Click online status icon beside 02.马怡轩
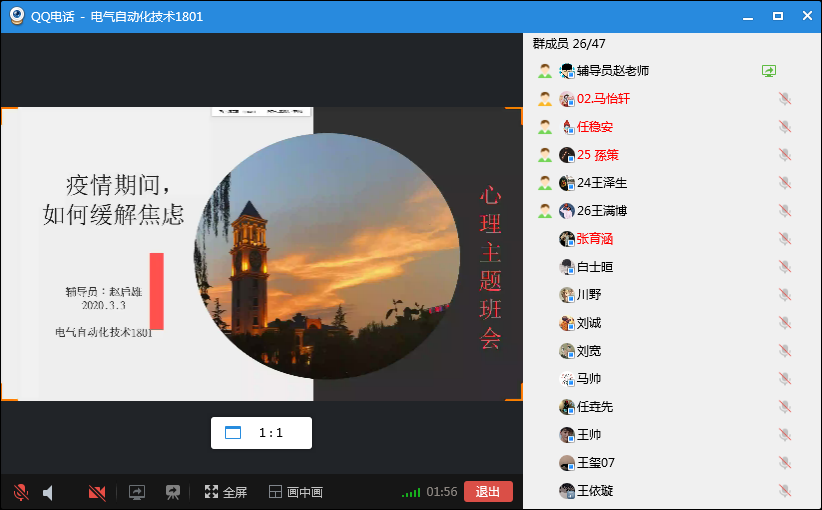 pos(545,99)
